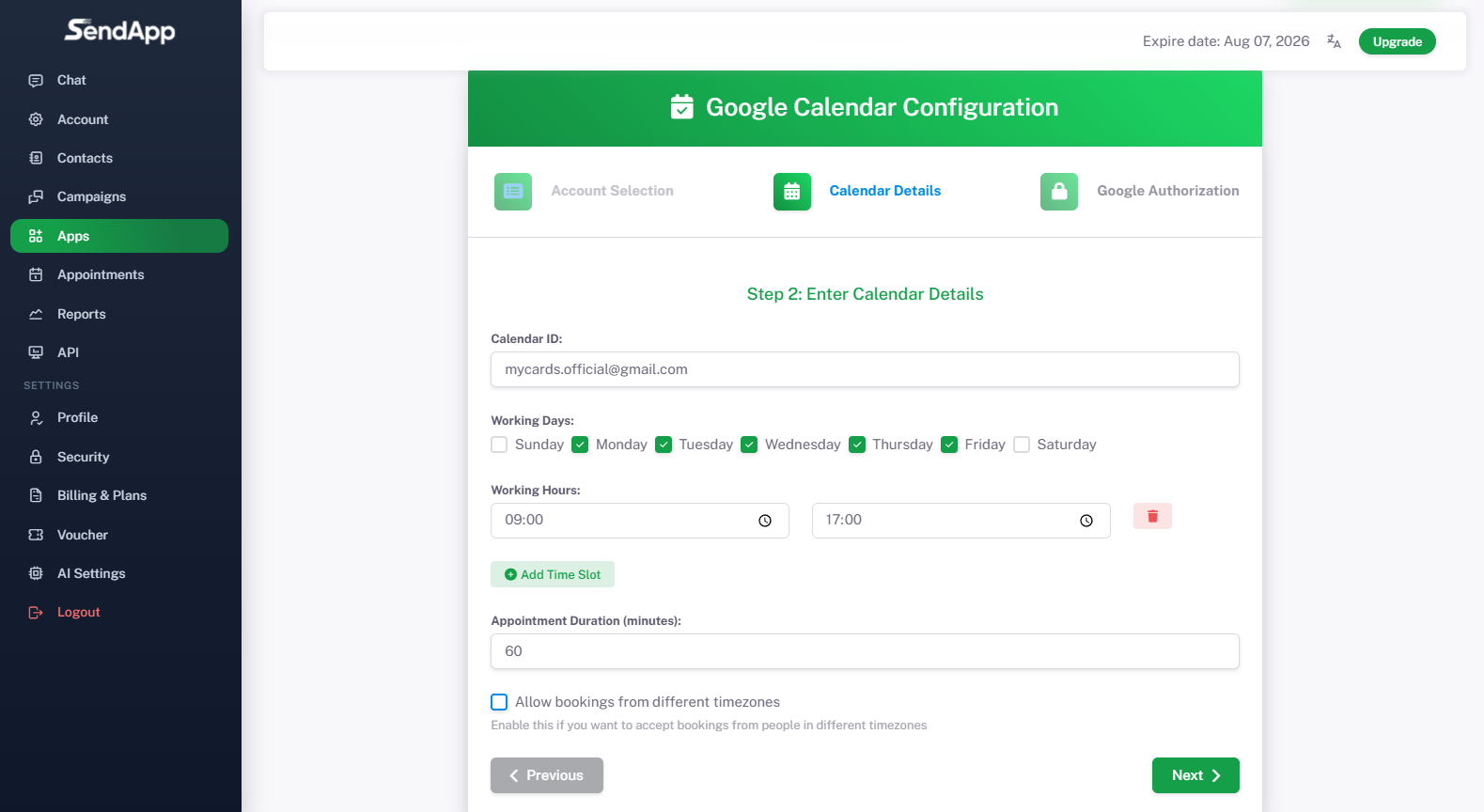The image size is (1484, 812).
Task: Uncheck the Friday working day
Action: pyautogui.click(x=949, y=445)
